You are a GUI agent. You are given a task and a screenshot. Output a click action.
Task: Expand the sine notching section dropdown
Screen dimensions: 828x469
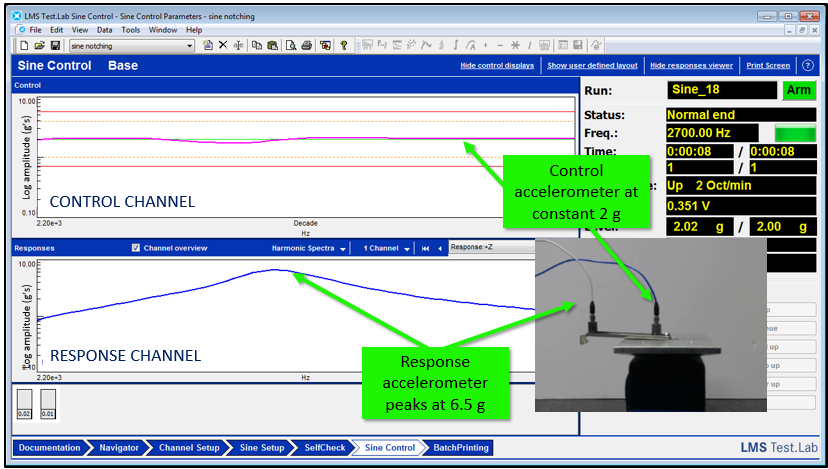tap(190, 46)
